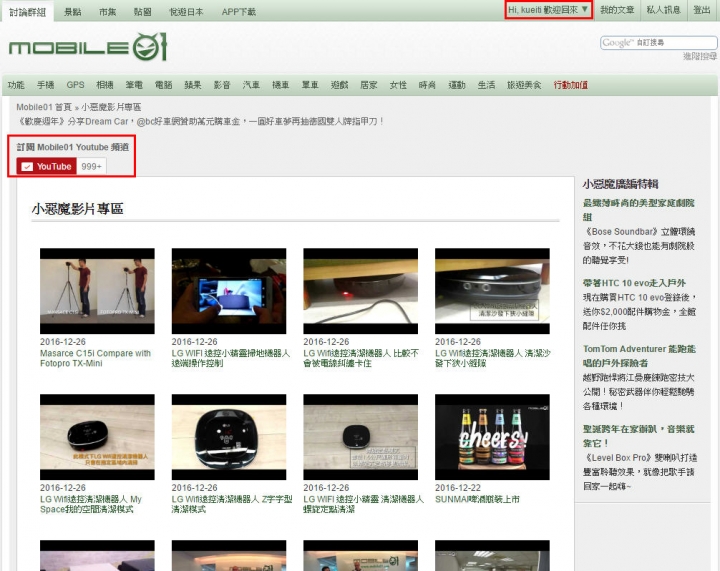Screen dimensions: 720x571
Task: Subscribe via the red YouTube button
Action: click(x=46, y=166)
